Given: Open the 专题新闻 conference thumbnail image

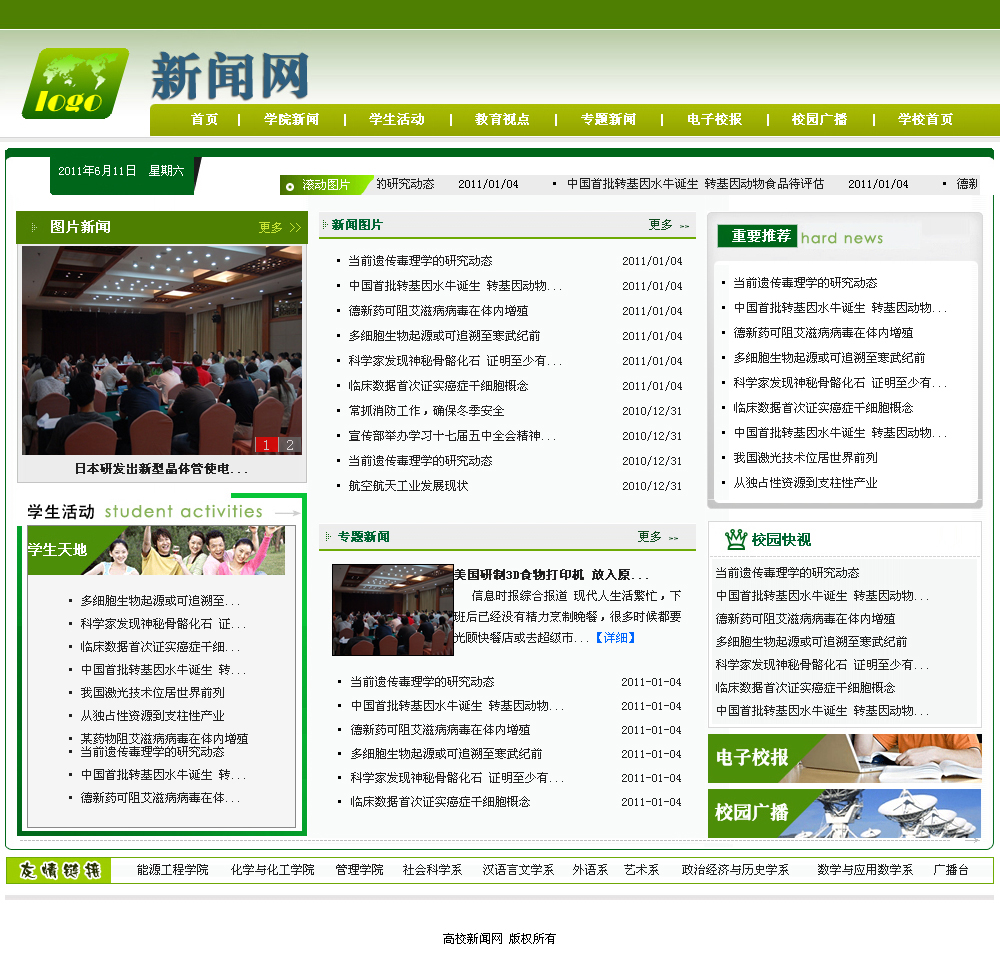Looking at the screenshot, I should click(393, 610).
